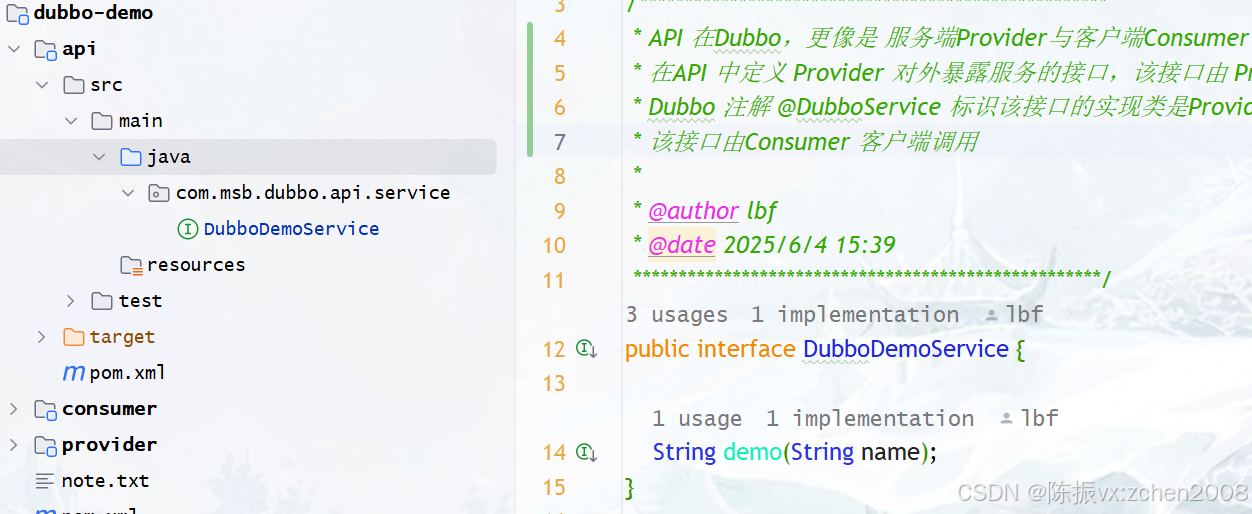Viewport: 1252px width, 514px height.
Task: Click the Maven icon of api pom.xml
Action: point(73,373)
